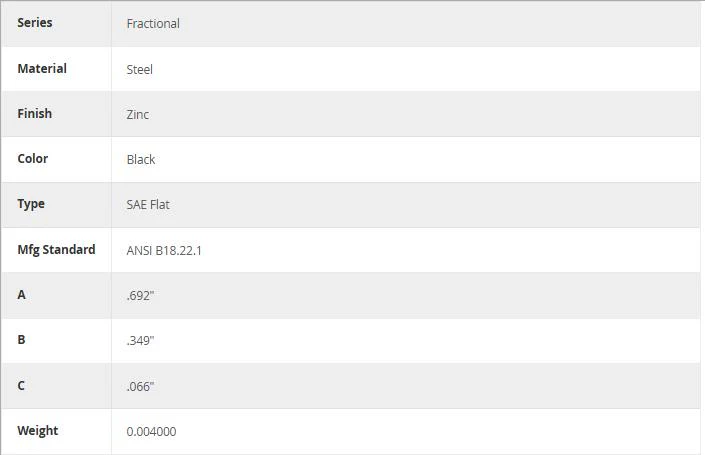Screen dimensions: 705x455
Task: Click the Type row label
Action: click(x=31, y=204)
